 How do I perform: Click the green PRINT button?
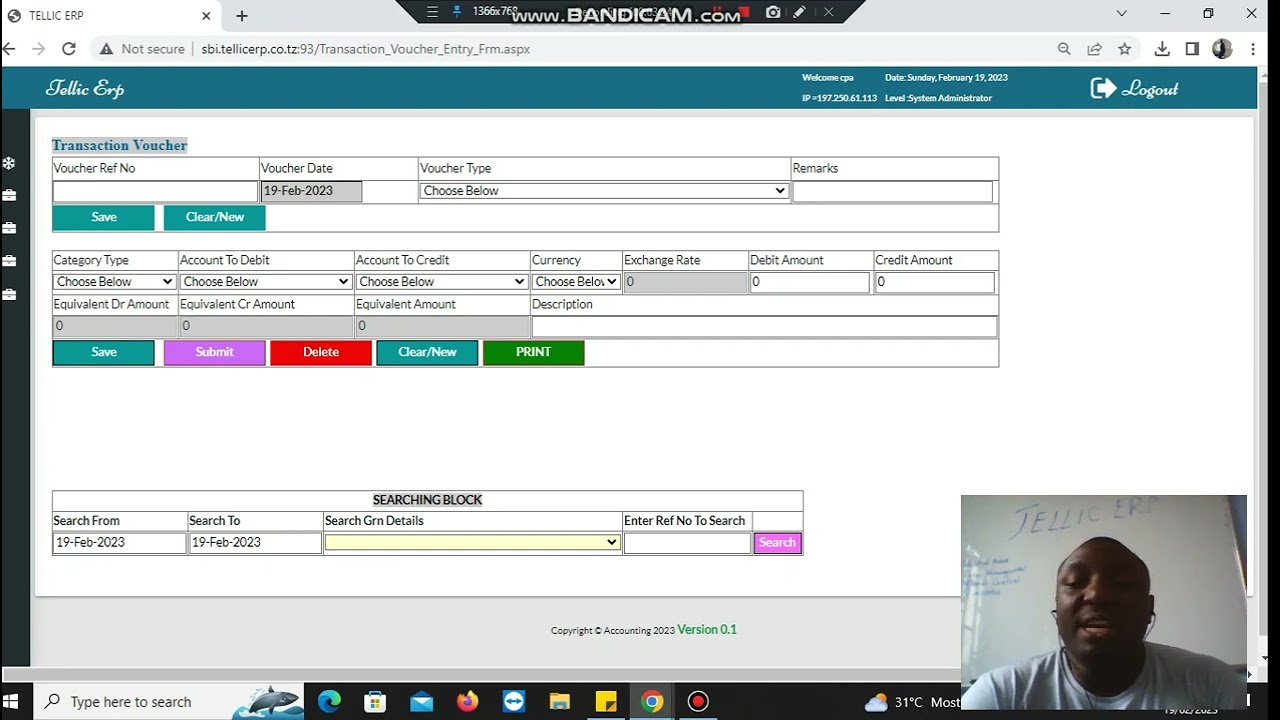533,352
